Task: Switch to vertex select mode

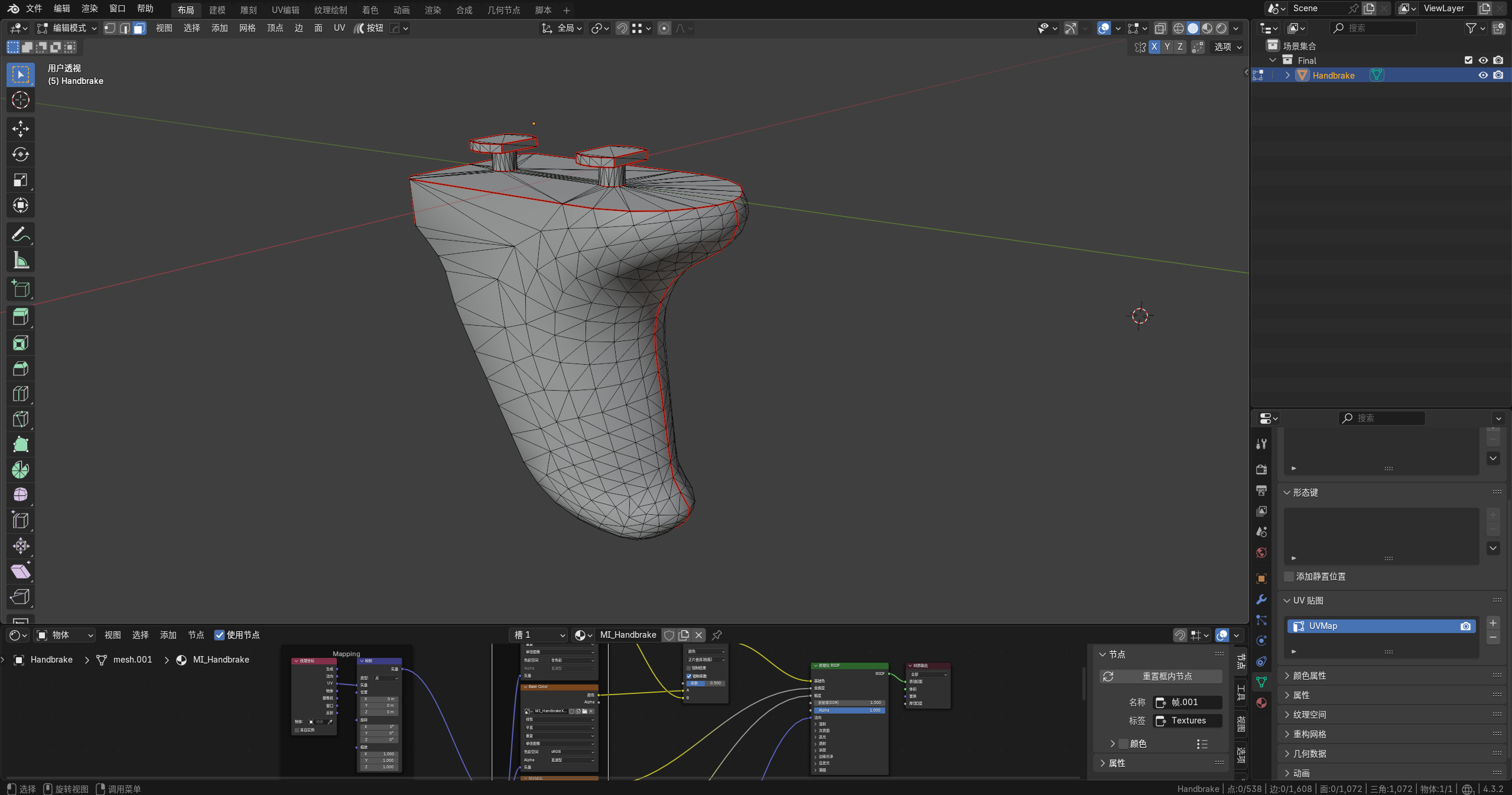Action: (110, 28)
